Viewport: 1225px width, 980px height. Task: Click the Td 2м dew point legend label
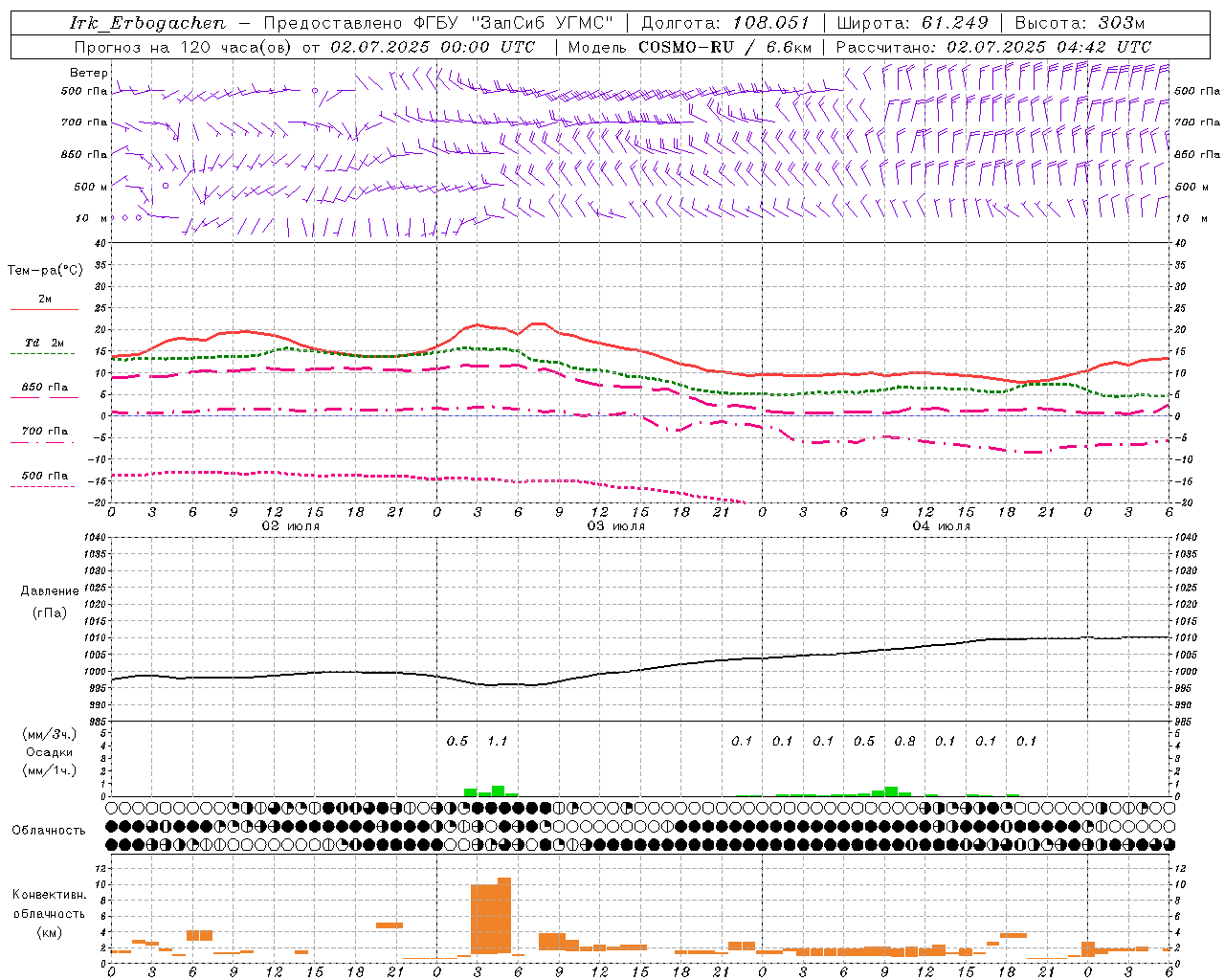[45, 343]
